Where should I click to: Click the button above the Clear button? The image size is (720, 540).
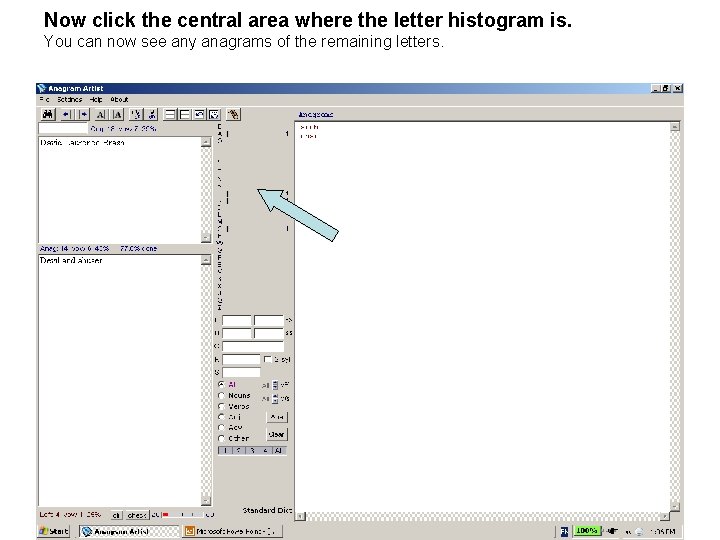point(277,417)
